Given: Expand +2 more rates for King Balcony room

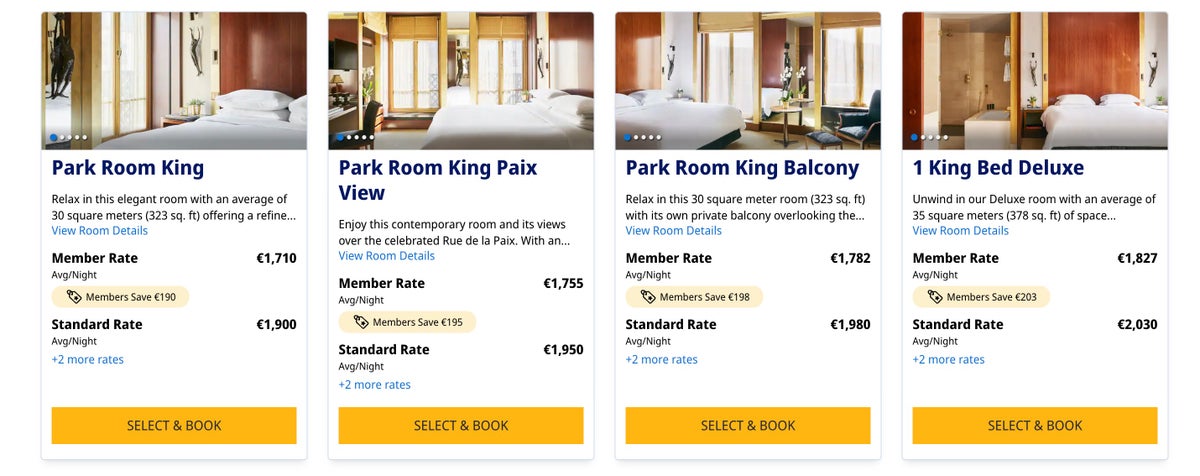Looking at the screenshot, I should 662,359.
